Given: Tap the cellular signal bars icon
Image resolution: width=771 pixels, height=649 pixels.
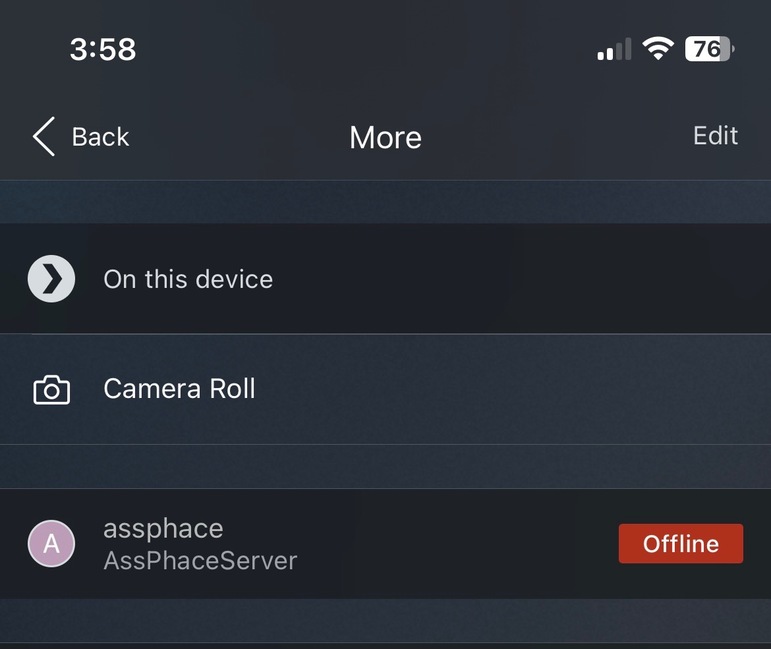Looking at the screenshot, I should (614, 49).
